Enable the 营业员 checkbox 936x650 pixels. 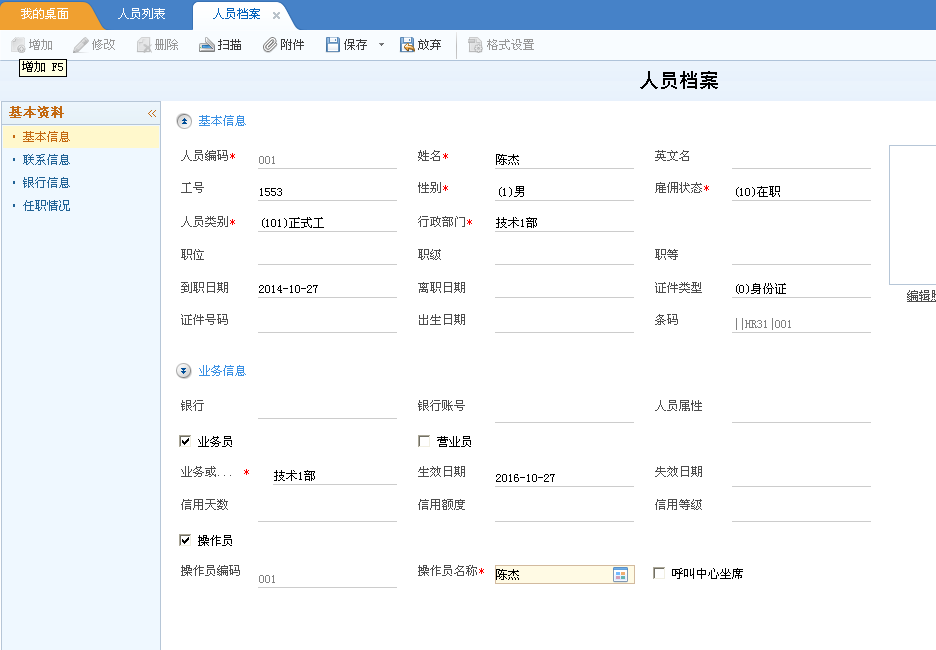point(424,441)
